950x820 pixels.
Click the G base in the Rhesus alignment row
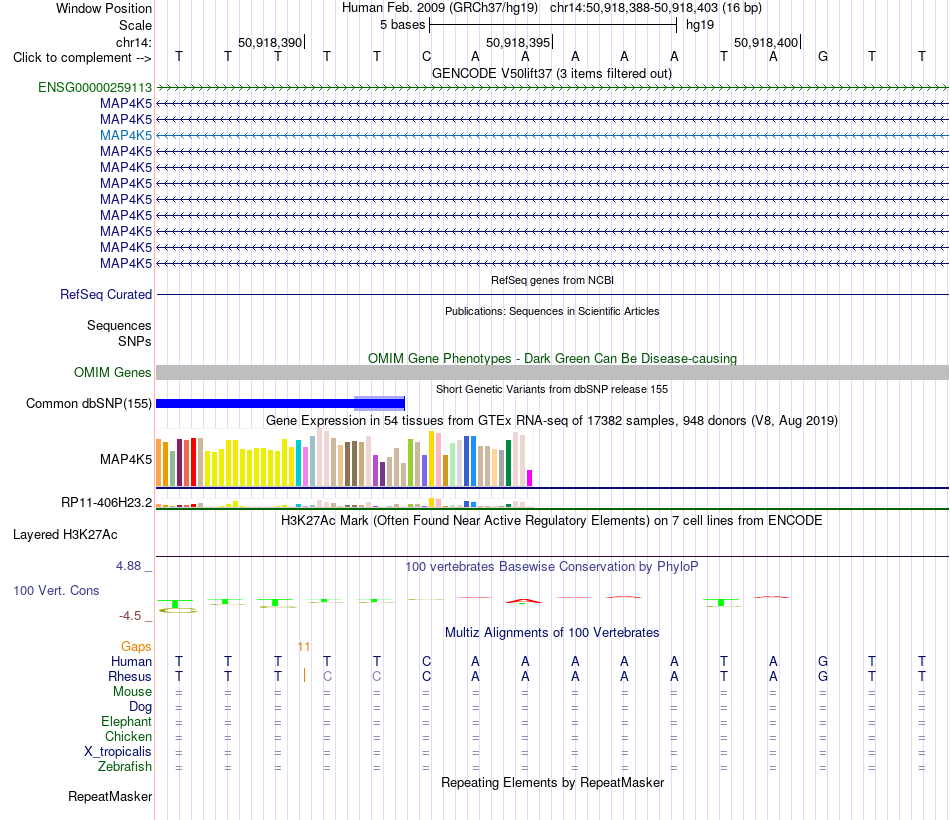coord(823,676)
